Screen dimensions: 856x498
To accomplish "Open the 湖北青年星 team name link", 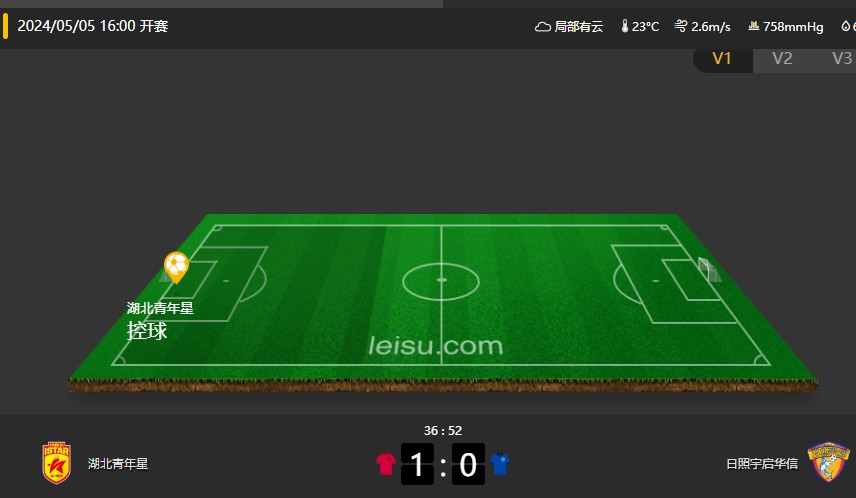I will point(118,464).
